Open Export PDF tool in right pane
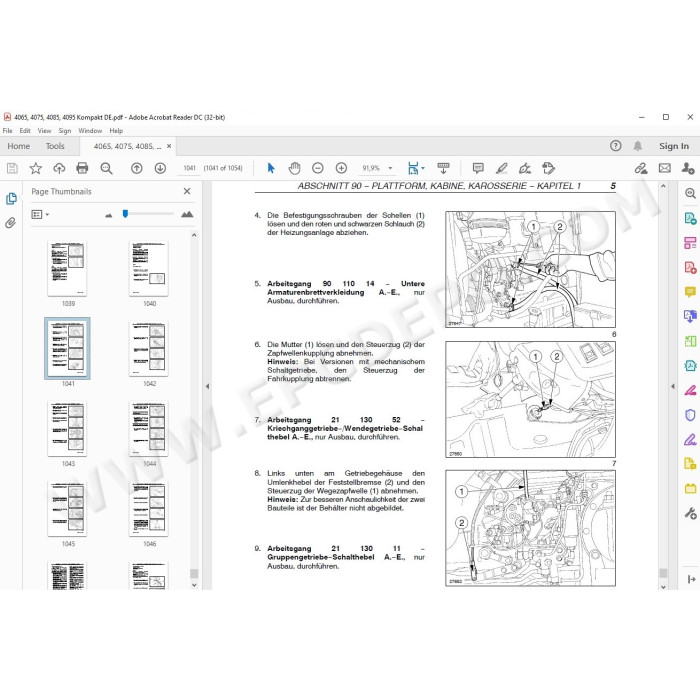700x700 pixels. point(690,218)
